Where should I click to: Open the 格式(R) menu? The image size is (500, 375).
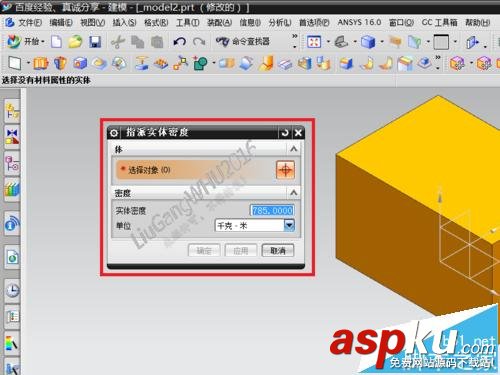[x=156, y=23]
